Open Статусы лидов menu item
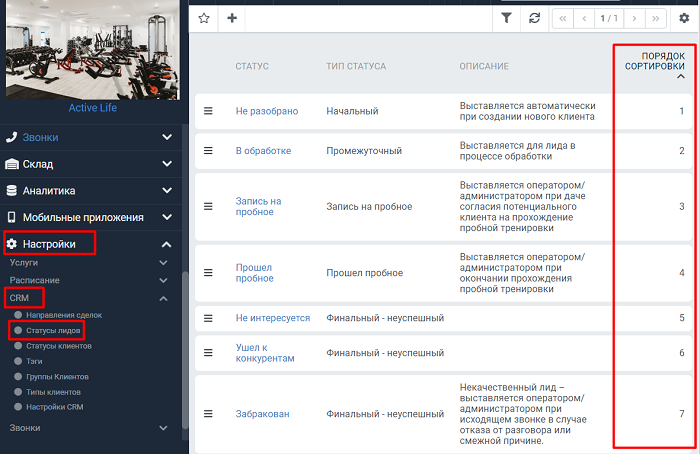 [53, 330]
